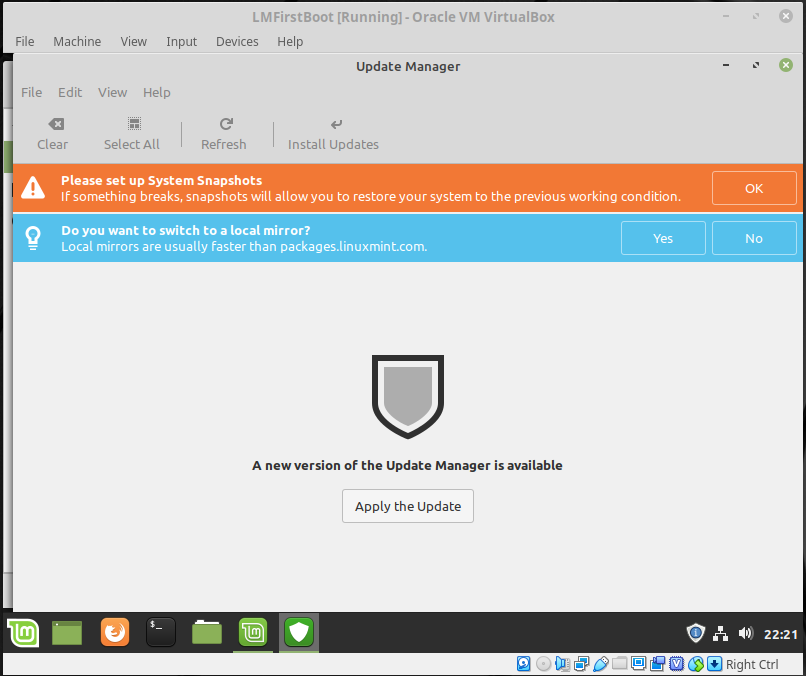The width and height of the screenshot is (806, 676).
Task: Click the update shield icon in the system tray
Action: pos(695,633)
